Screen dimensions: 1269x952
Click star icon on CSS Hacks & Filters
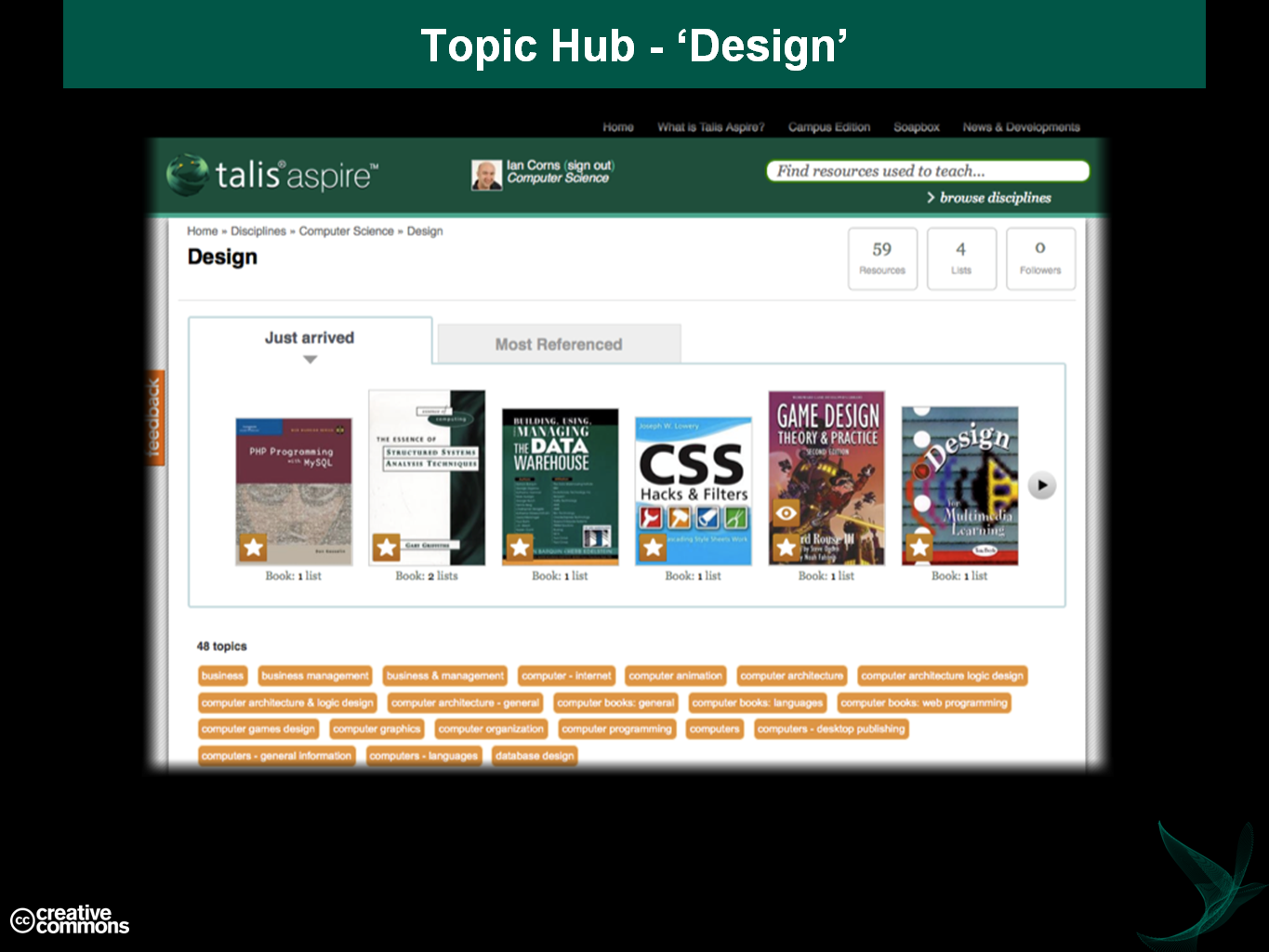click(653, 548)
